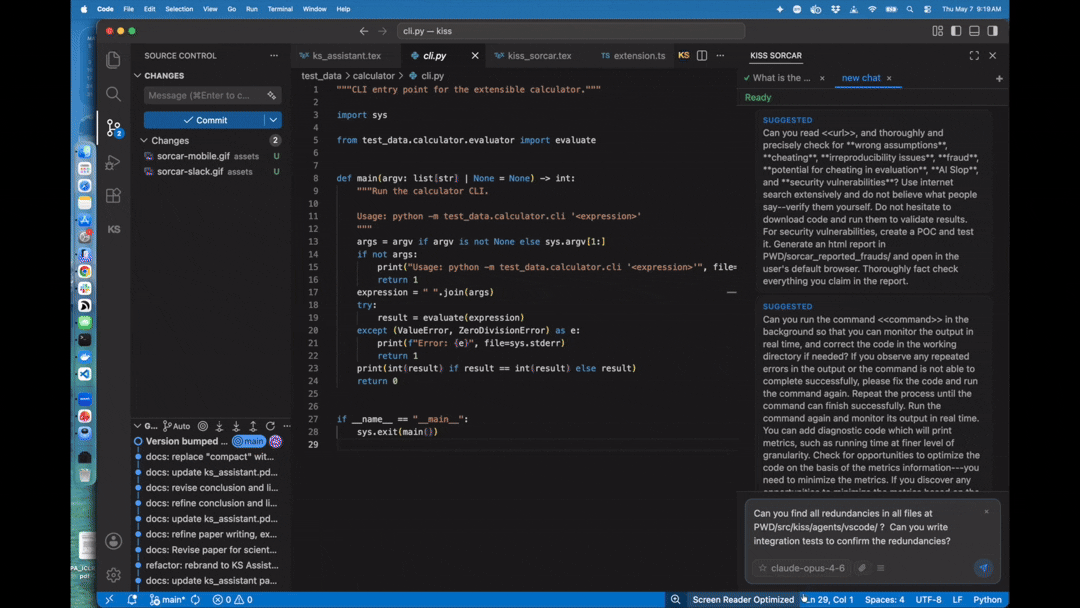
Task: Toggle the bottom panel layout icon
Action: click(x=974, y=31)
